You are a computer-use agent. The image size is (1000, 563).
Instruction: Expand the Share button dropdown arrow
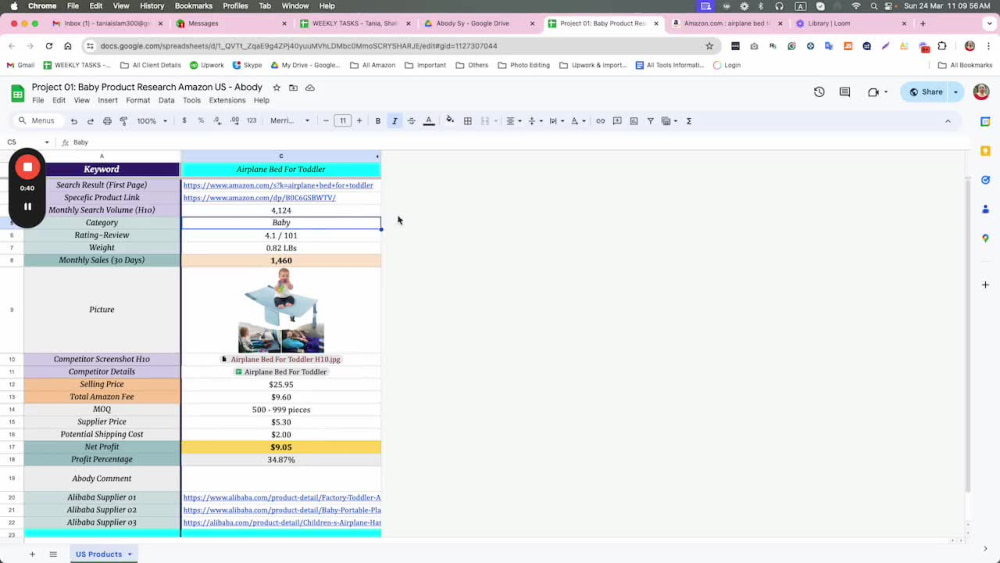(x=955, y=92)
